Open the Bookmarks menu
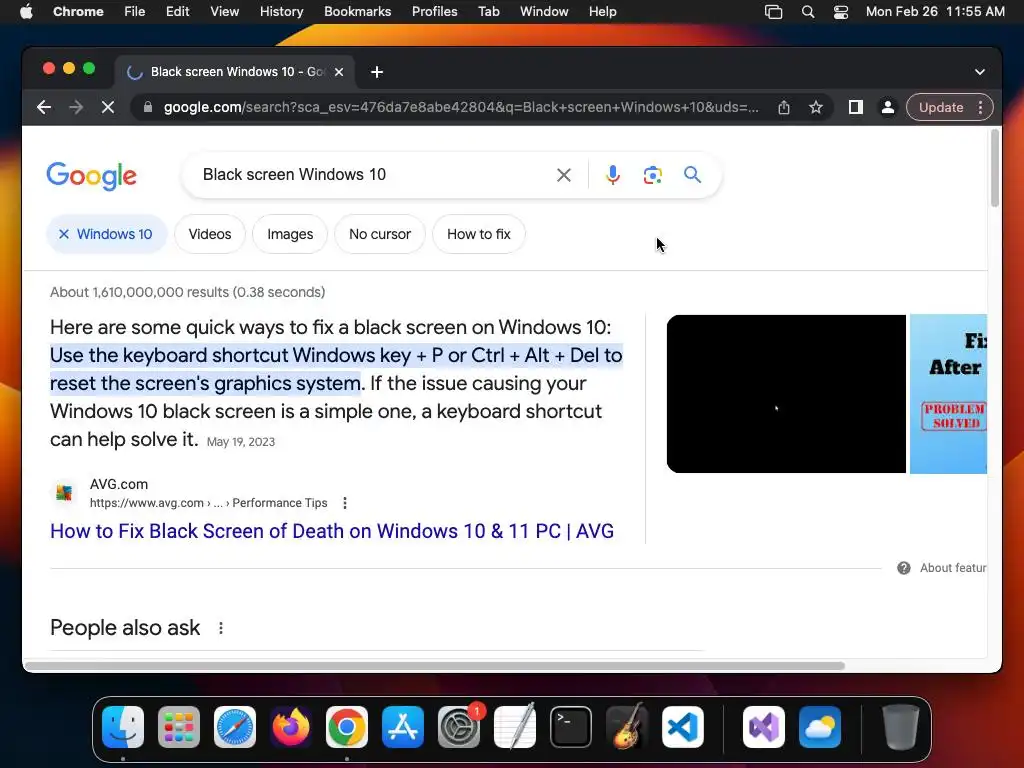1024x768 pixels. click(357, 12)
